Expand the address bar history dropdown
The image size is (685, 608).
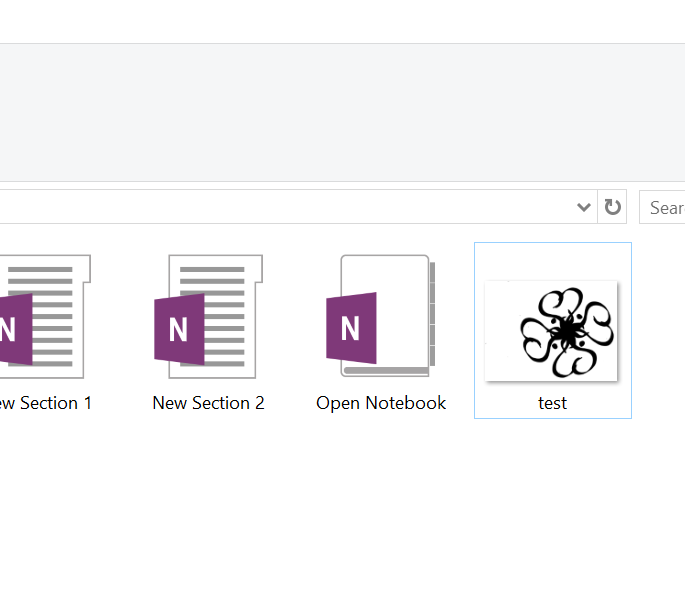click(x=584, y=207)
